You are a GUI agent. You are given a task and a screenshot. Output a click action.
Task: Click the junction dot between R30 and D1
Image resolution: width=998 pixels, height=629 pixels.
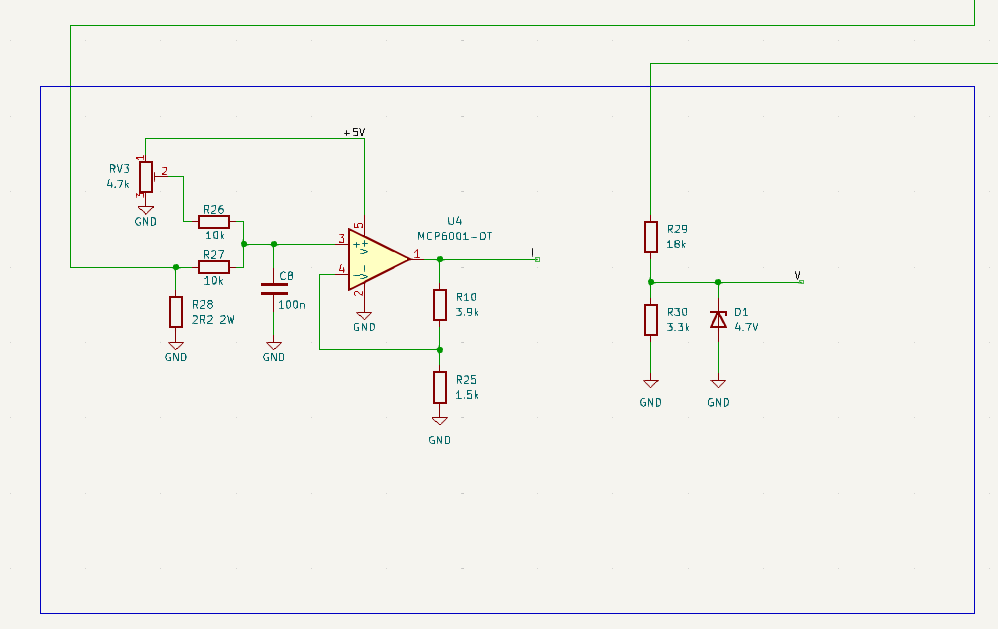[x=718, y=282]
